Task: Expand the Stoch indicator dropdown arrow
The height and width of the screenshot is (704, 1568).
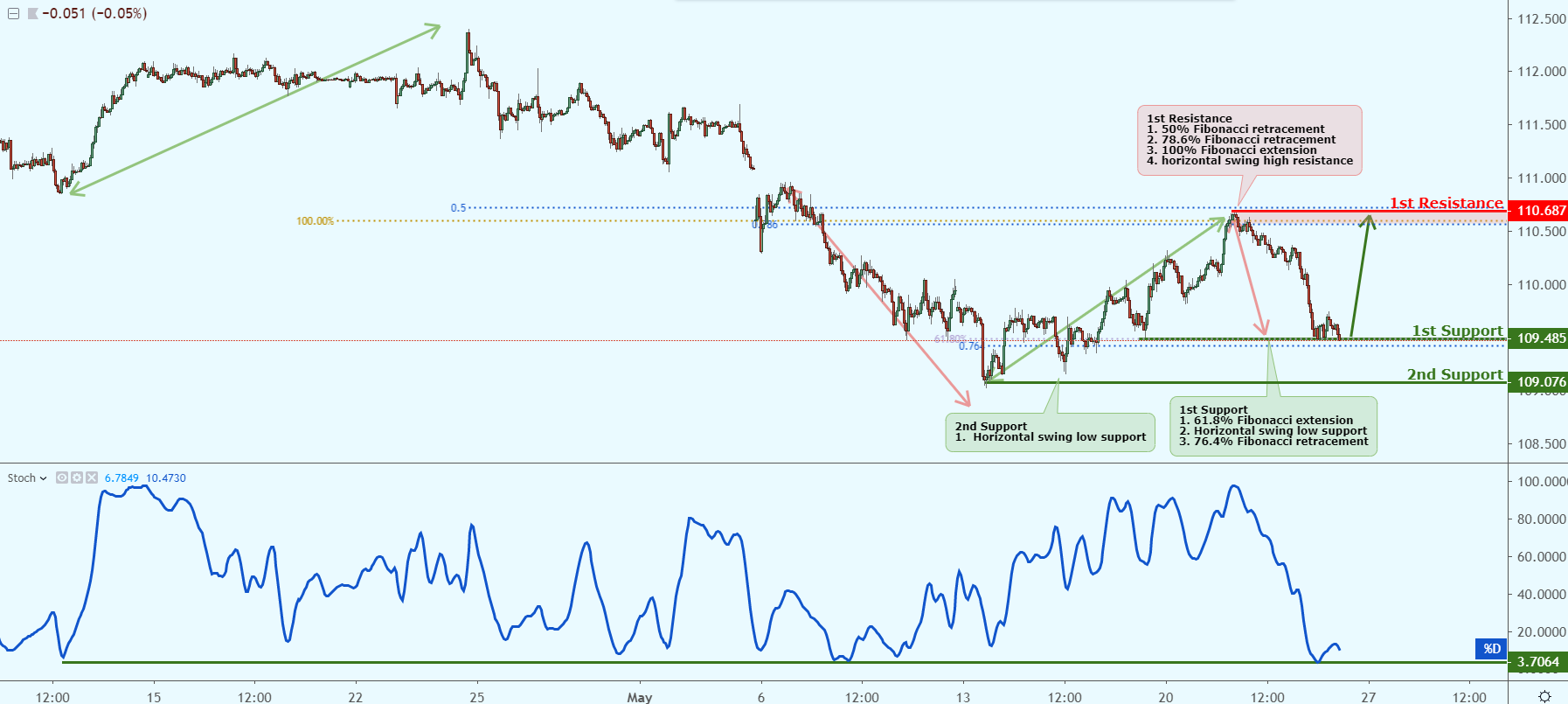Action: 43,478
